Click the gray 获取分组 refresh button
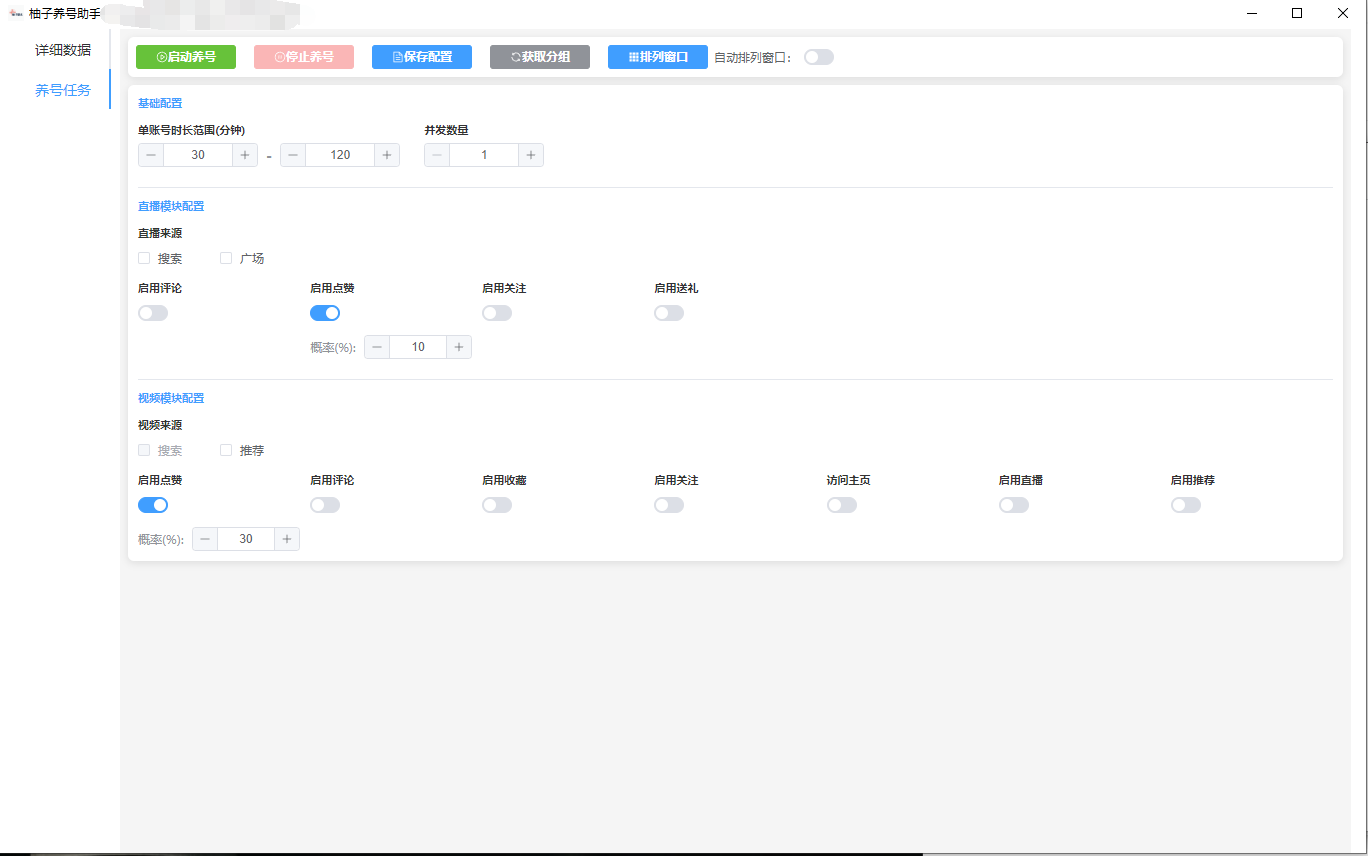The height and width of the screenshot is (856, 1368). 540,57
